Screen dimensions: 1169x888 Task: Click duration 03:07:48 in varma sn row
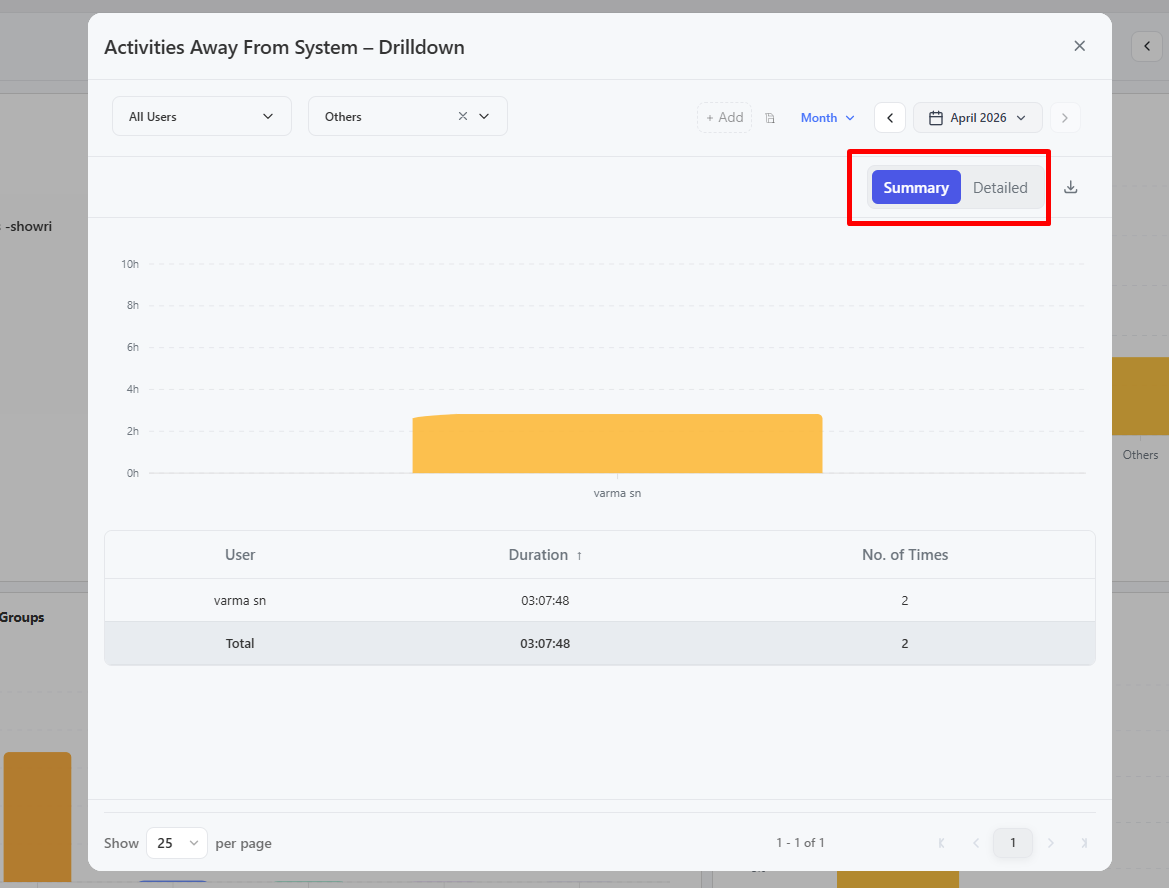[545, 600]
